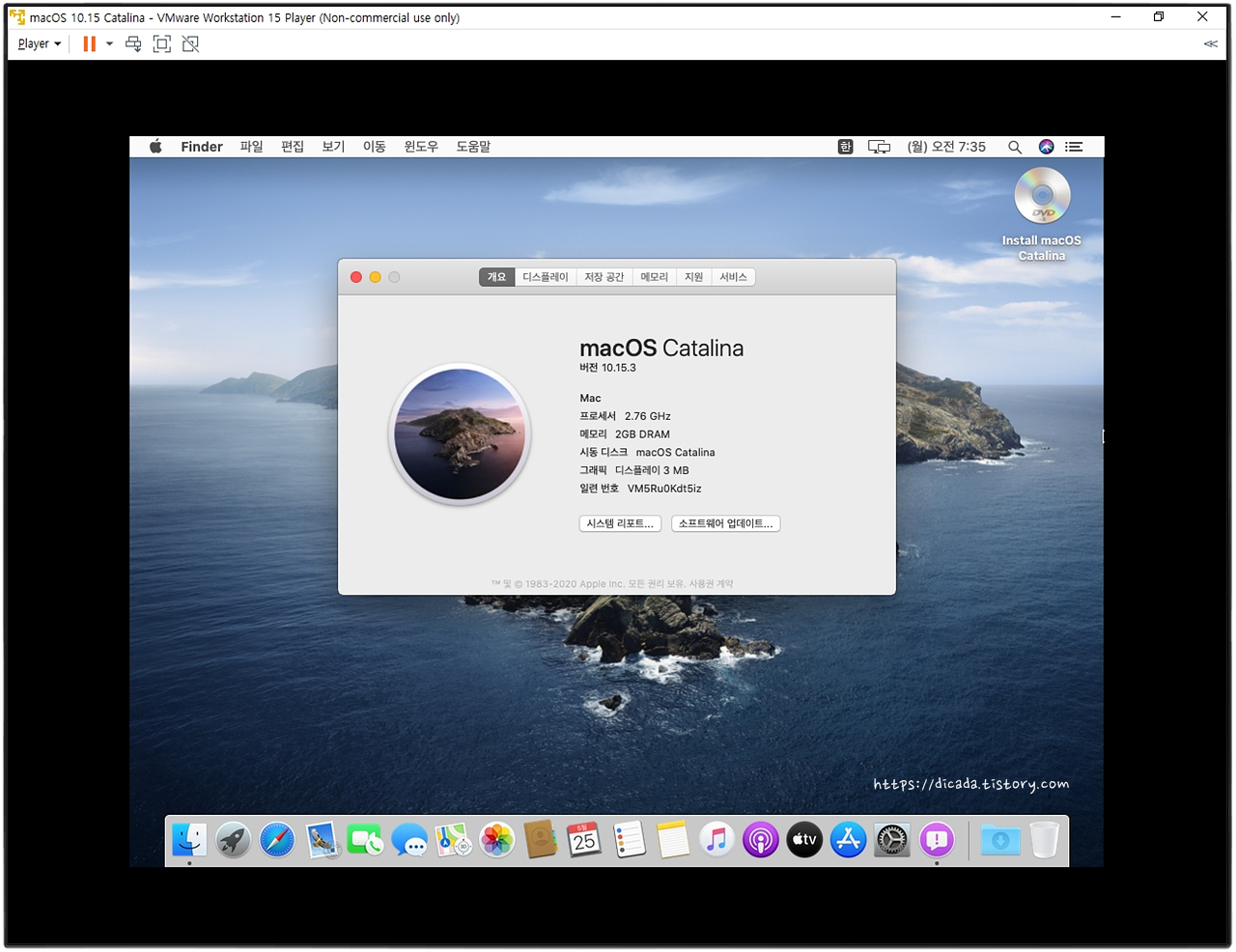Viewport: 1236px width, 952px height.
Task: Switch to the 저장 공간 tab
Action: (x=604, y=277)
